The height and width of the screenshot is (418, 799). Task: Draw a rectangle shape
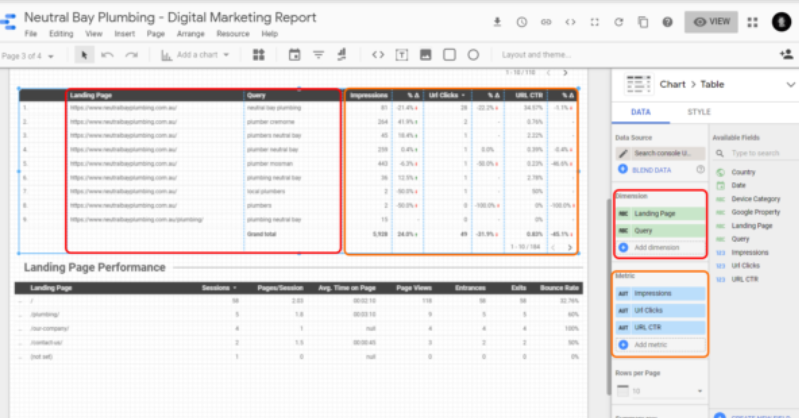pos(449,55)
